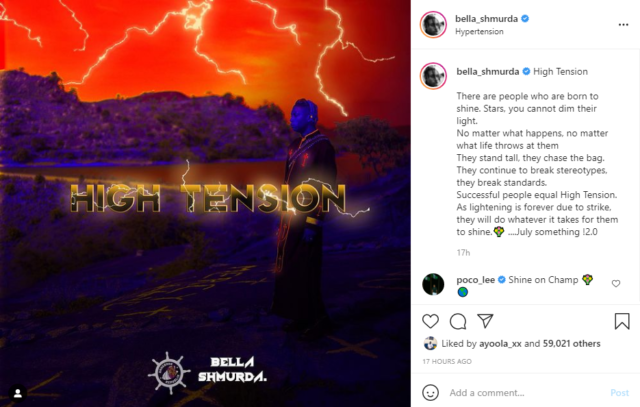Image resolution: width=640 pixels, height=407 pixels.
Task: Share the post via paper plane icon
Action: (x=485, y=321)
